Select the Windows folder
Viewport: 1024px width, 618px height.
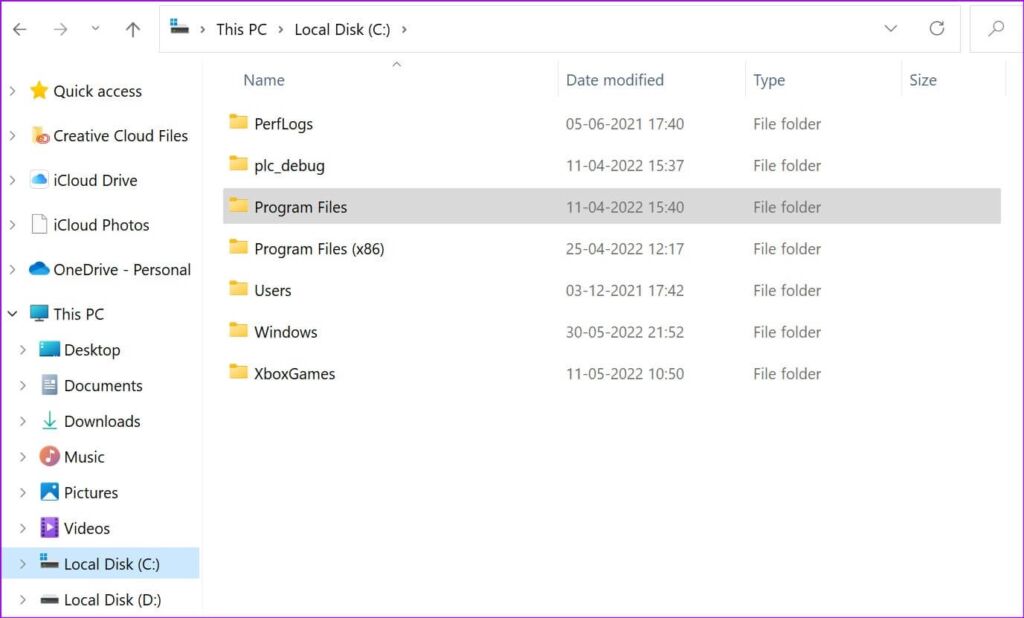pyautogui.click(x=285, y=332)
